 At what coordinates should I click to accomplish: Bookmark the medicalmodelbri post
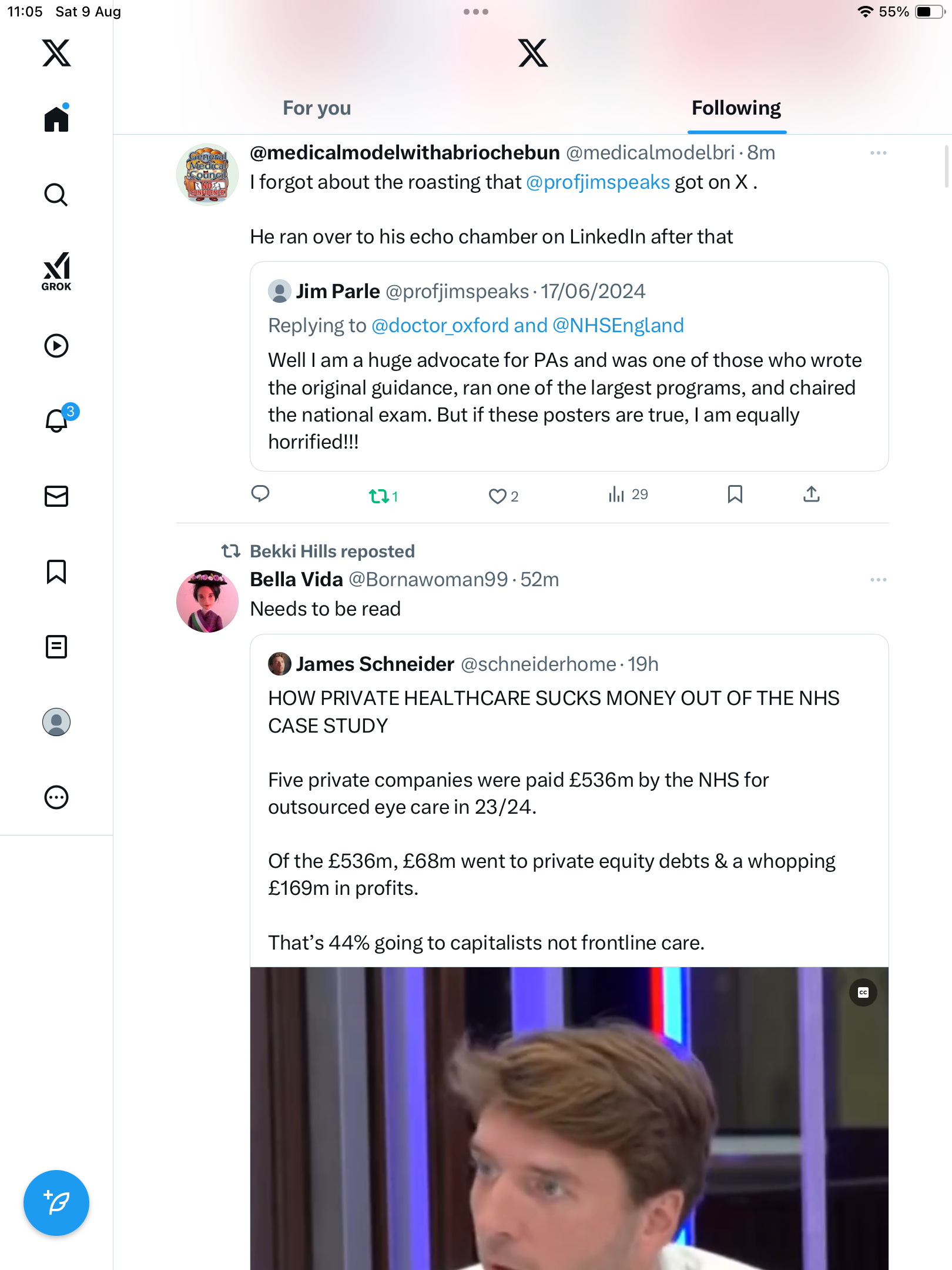click(x=735, y=494)
